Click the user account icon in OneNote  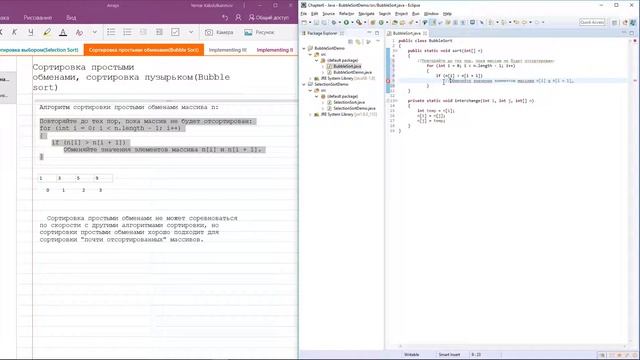click(238, 18)
